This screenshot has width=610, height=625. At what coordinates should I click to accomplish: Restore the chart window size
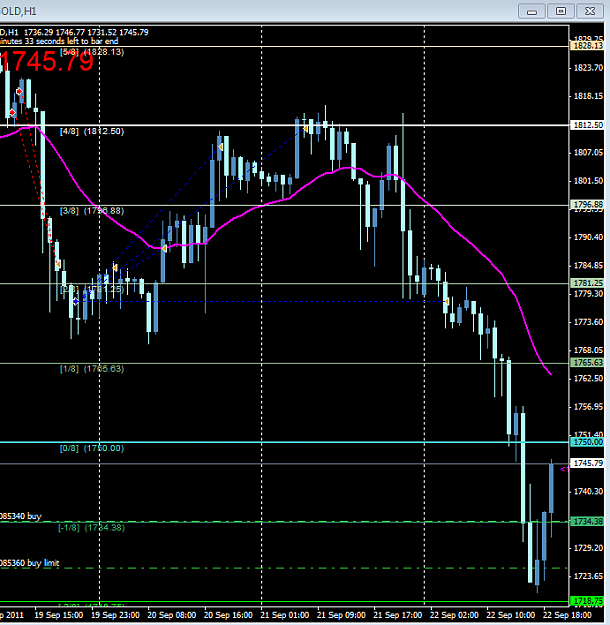coord(561,11)
